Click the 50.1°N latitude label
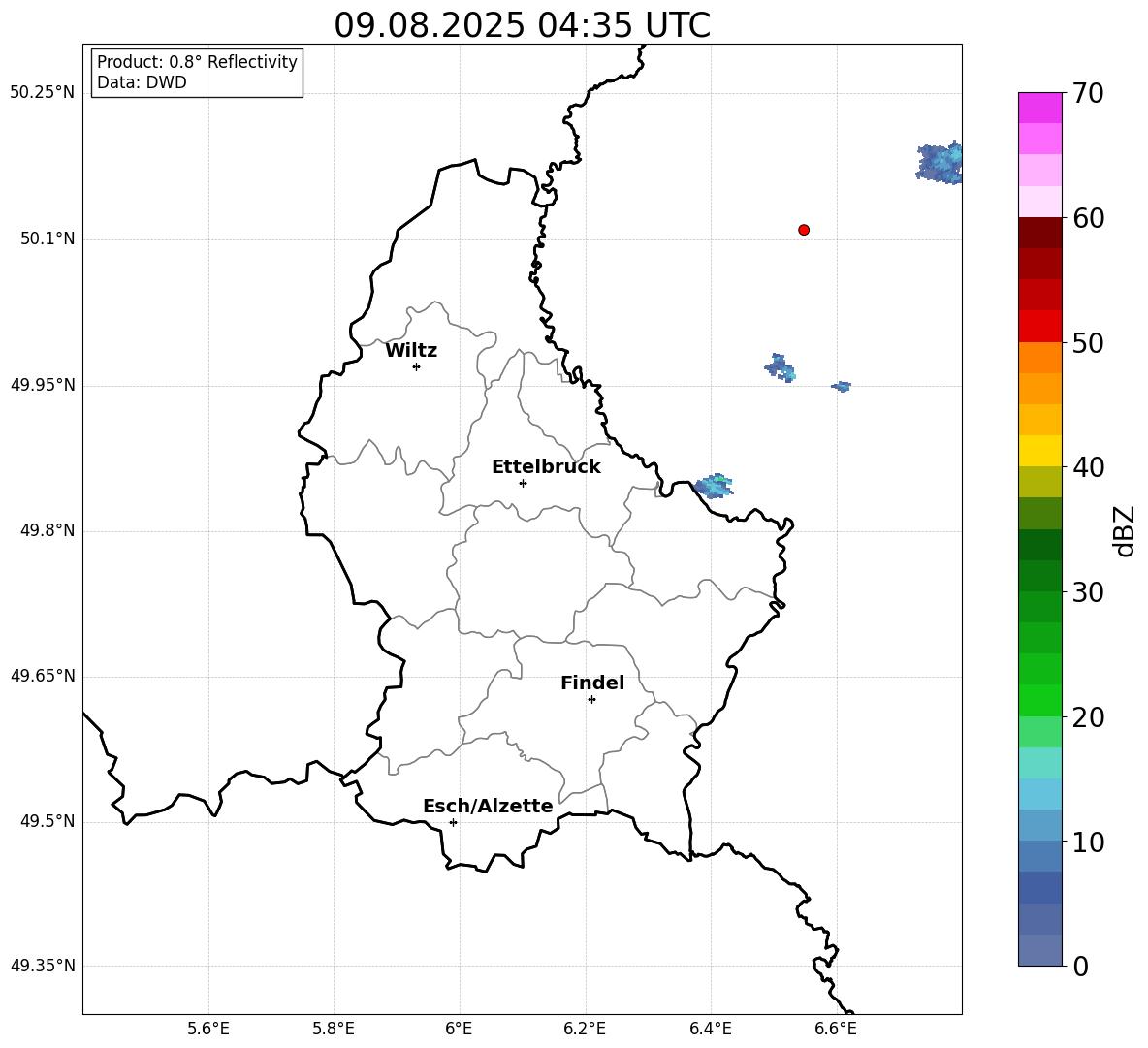 click(x=48, y=239)
